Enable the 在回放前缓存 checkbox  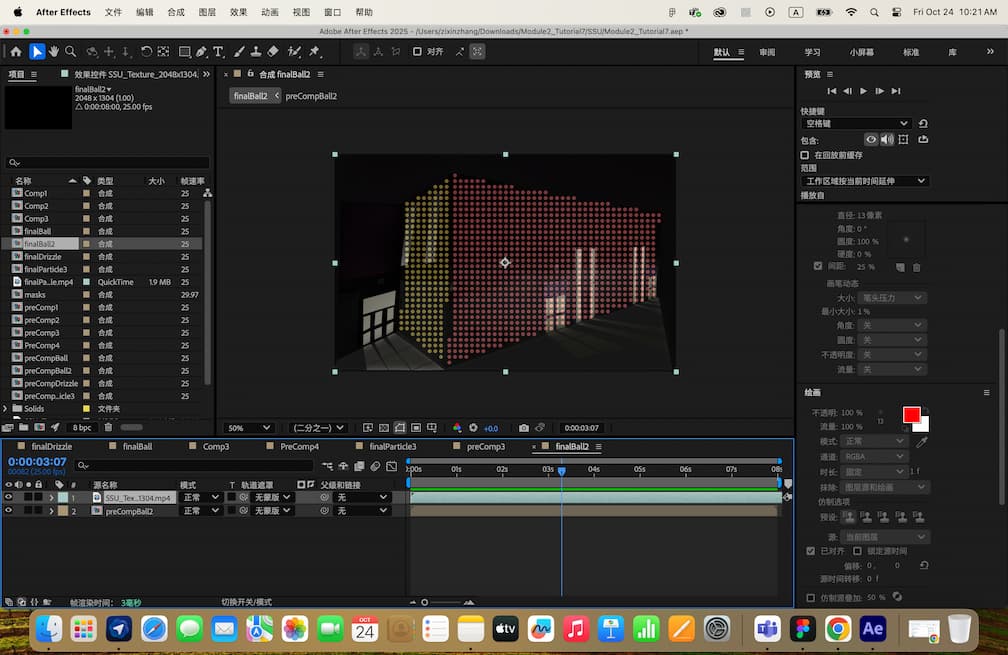tap(804, 155)
